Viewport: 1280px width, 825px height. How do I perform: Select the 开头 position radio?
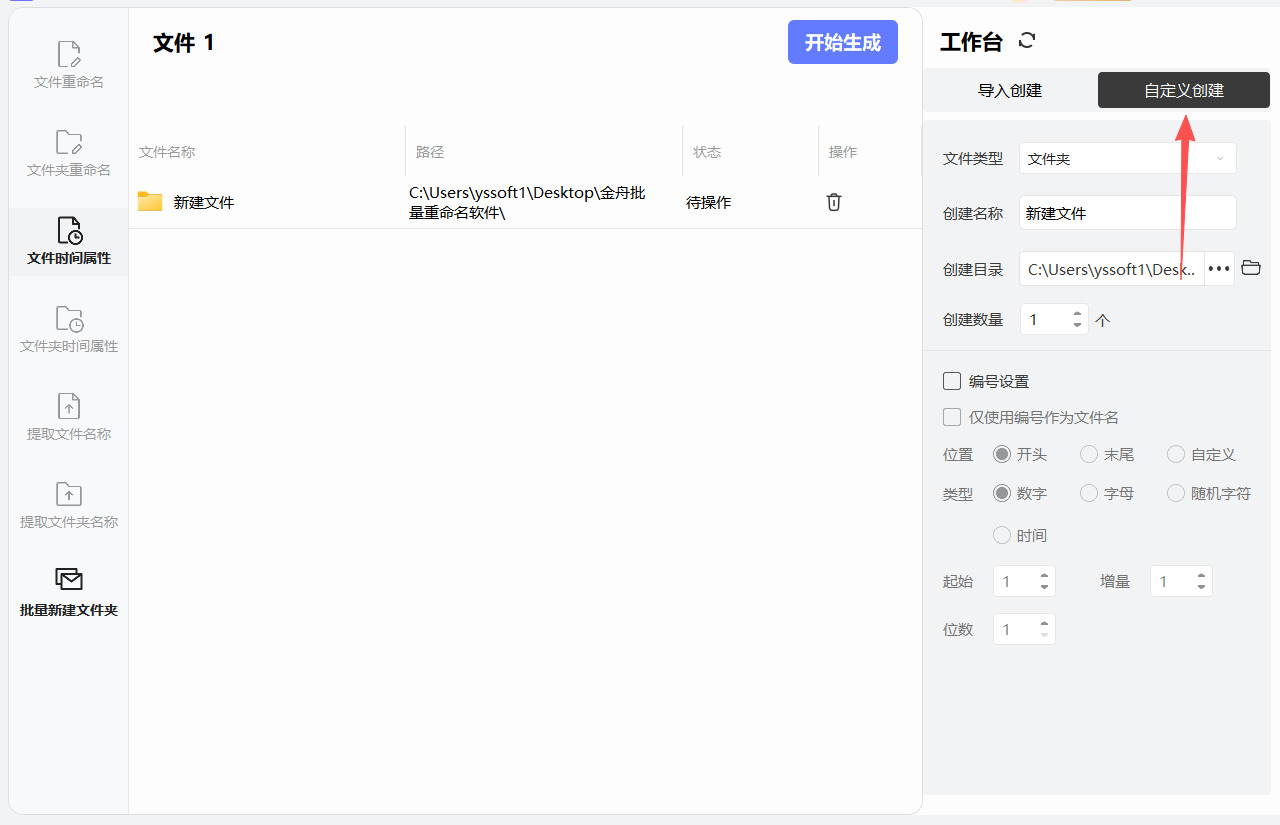tap(1002, 454)
